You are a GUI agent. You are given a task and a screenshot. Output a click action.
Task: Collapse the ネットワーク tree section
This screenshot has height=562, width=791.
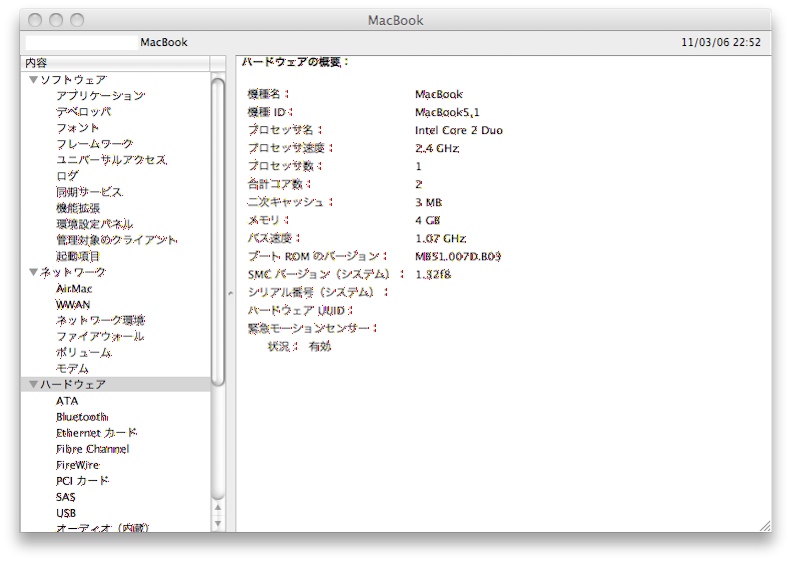(33, 272)
